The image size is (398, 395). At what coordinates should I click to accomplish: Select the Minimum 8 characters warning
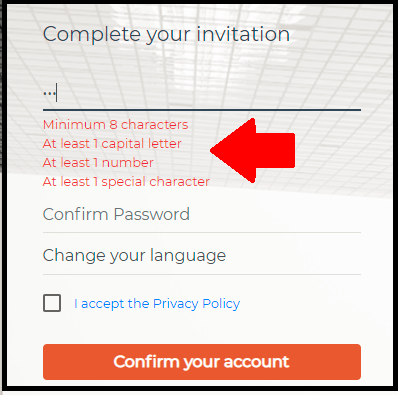(115, 125)
